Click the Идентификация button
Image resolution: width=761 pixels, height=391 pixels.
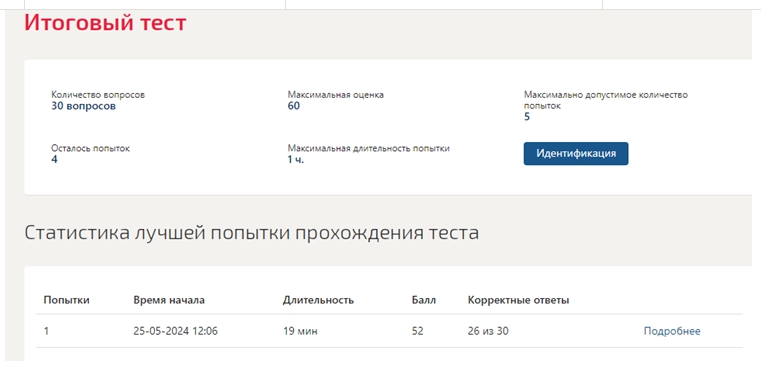coord(576,153)
